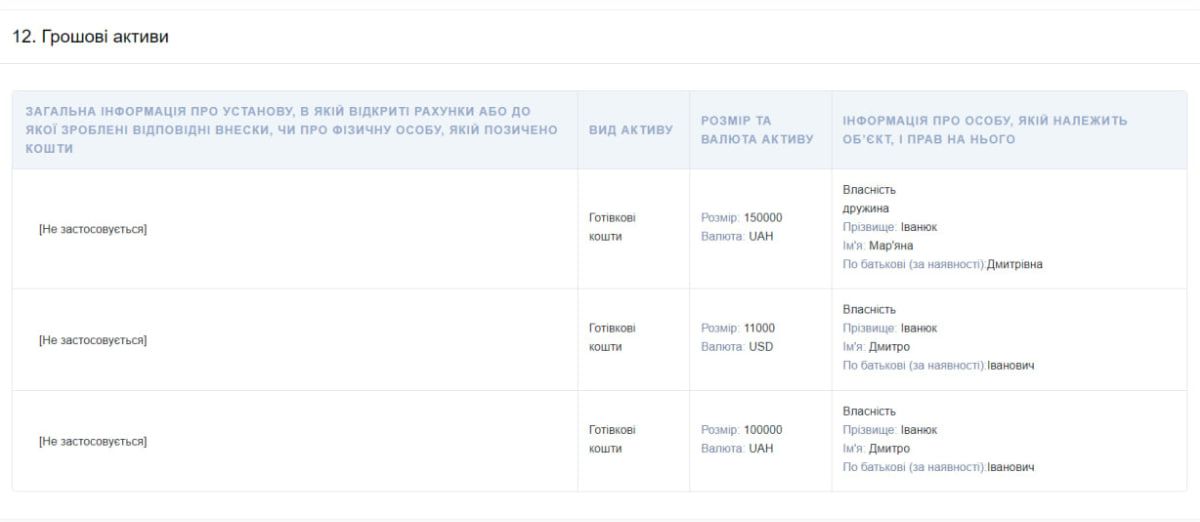
Task: Click the "12. Грошові активи" section heading
Action: tap(90, 37)
